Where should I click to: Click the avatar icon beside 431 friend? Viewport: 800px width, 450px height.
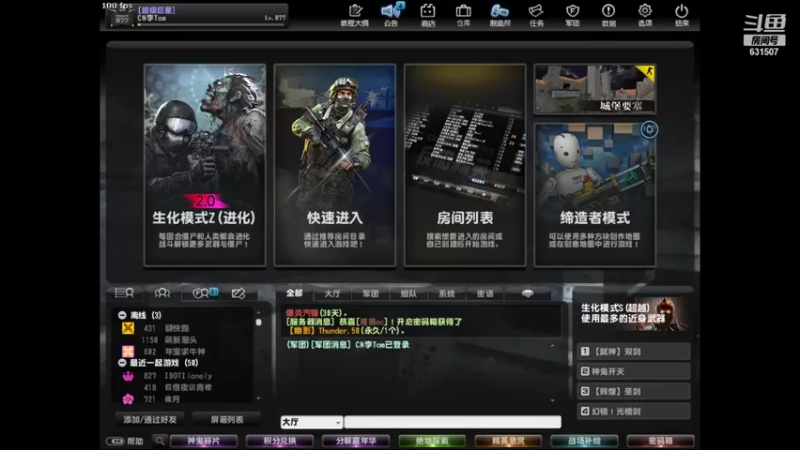click(x=128, y=328)
